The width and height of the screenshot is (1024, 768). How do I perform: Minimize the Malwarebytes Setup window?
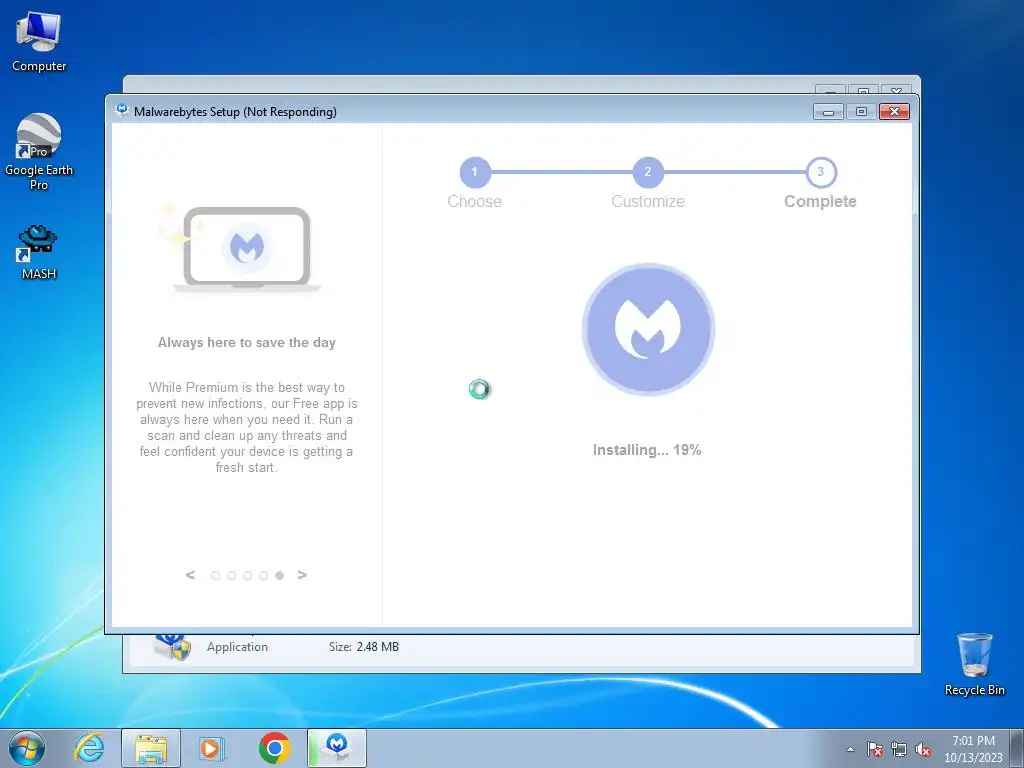(828, 112)
